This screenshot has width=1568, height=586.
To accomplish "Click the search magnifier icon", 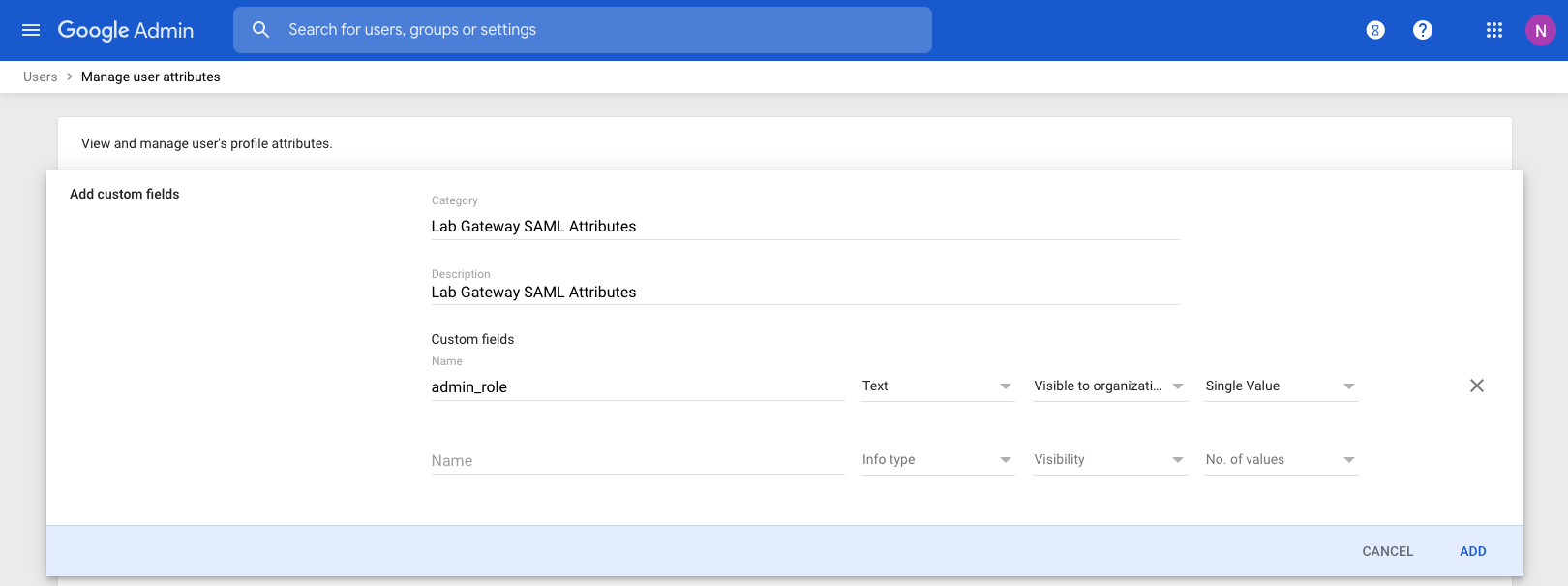I will tap(260, 30).
